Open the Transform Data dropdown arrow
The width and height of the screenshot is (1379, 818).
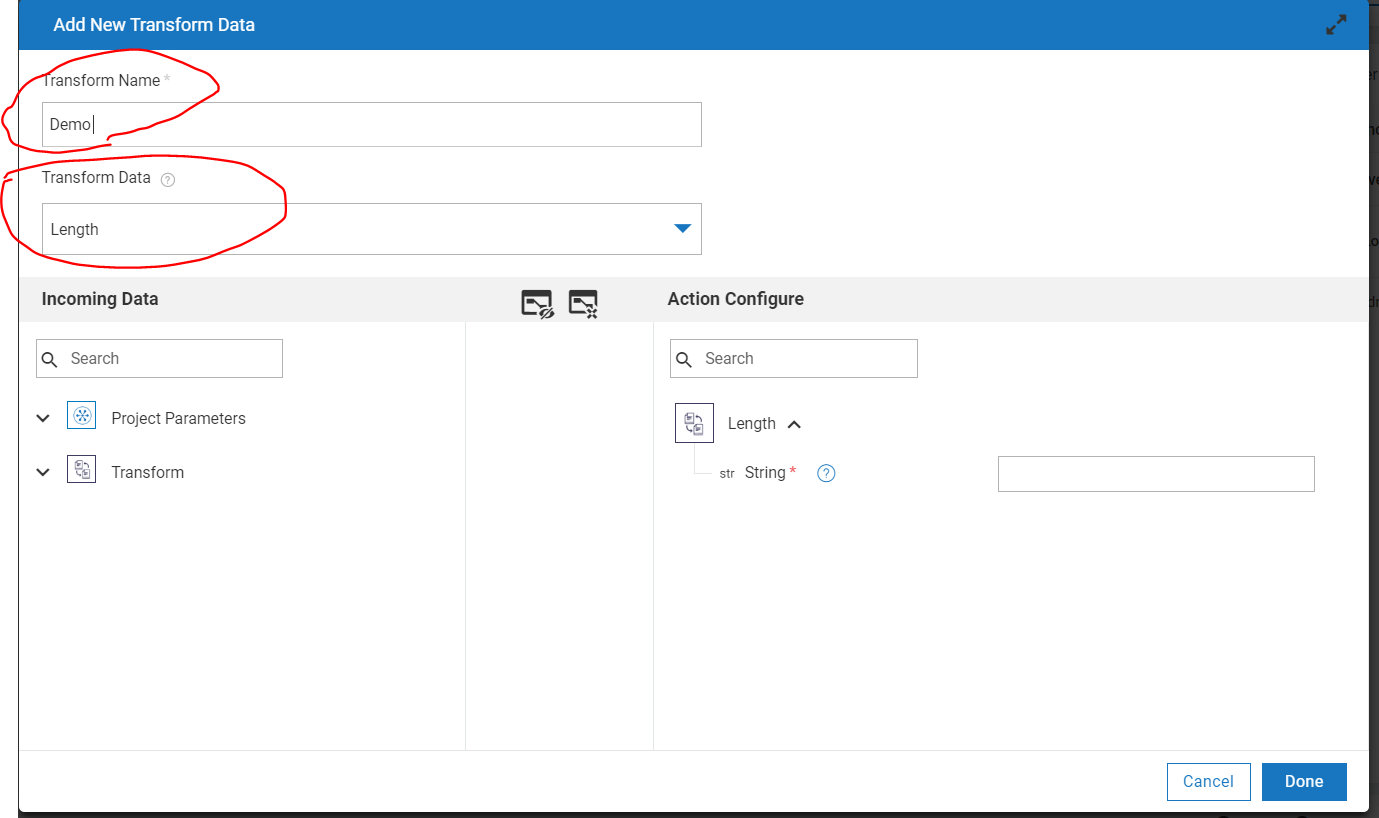[x=682, y=229]
